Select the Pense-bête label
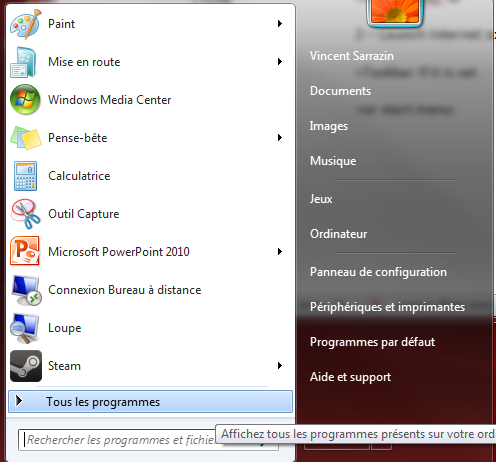Image resolution: width=496 pixels, height=462 pixels. (x=78, y=138)
